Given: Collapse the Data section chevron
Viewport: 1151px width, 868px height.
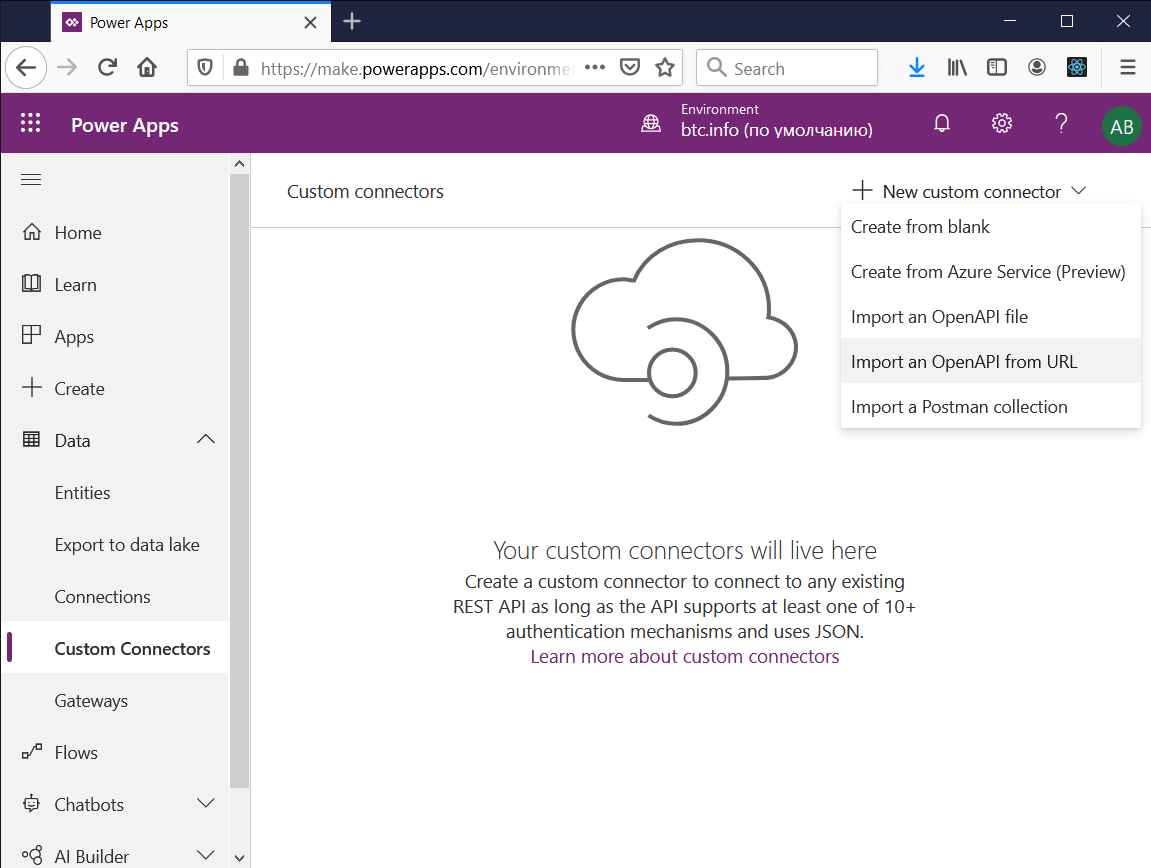Looking at the screenshot, I should [206, 439].
